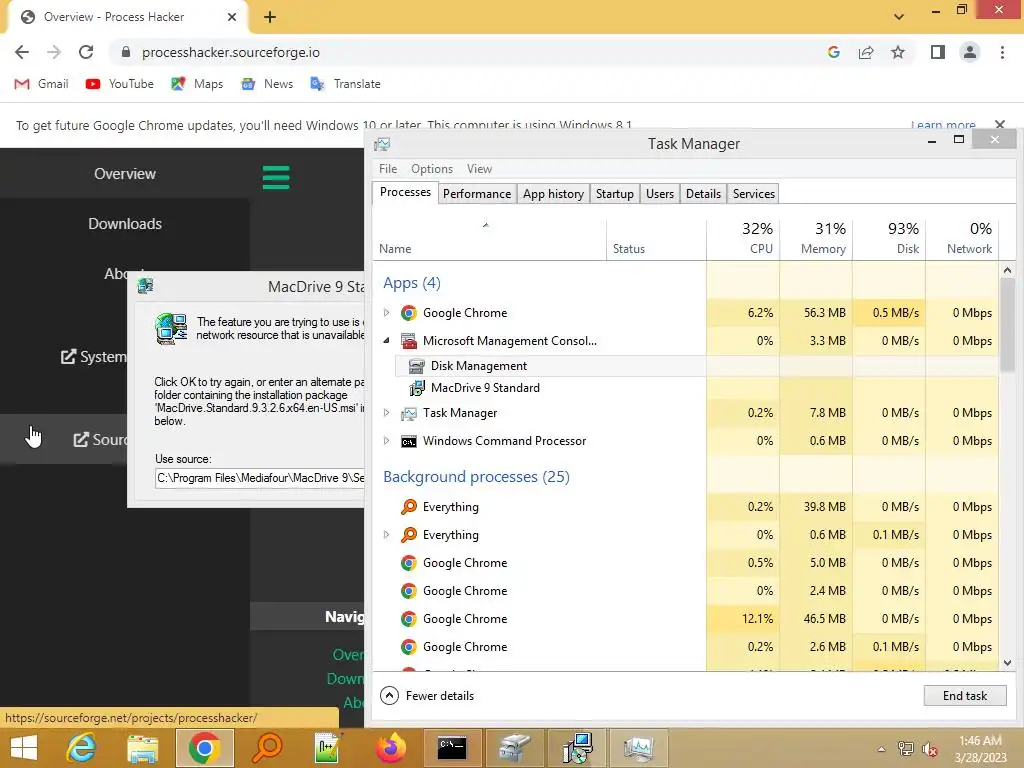Open Gmail bookmark
Viewport: 1024px width, 768px height.
42,84
